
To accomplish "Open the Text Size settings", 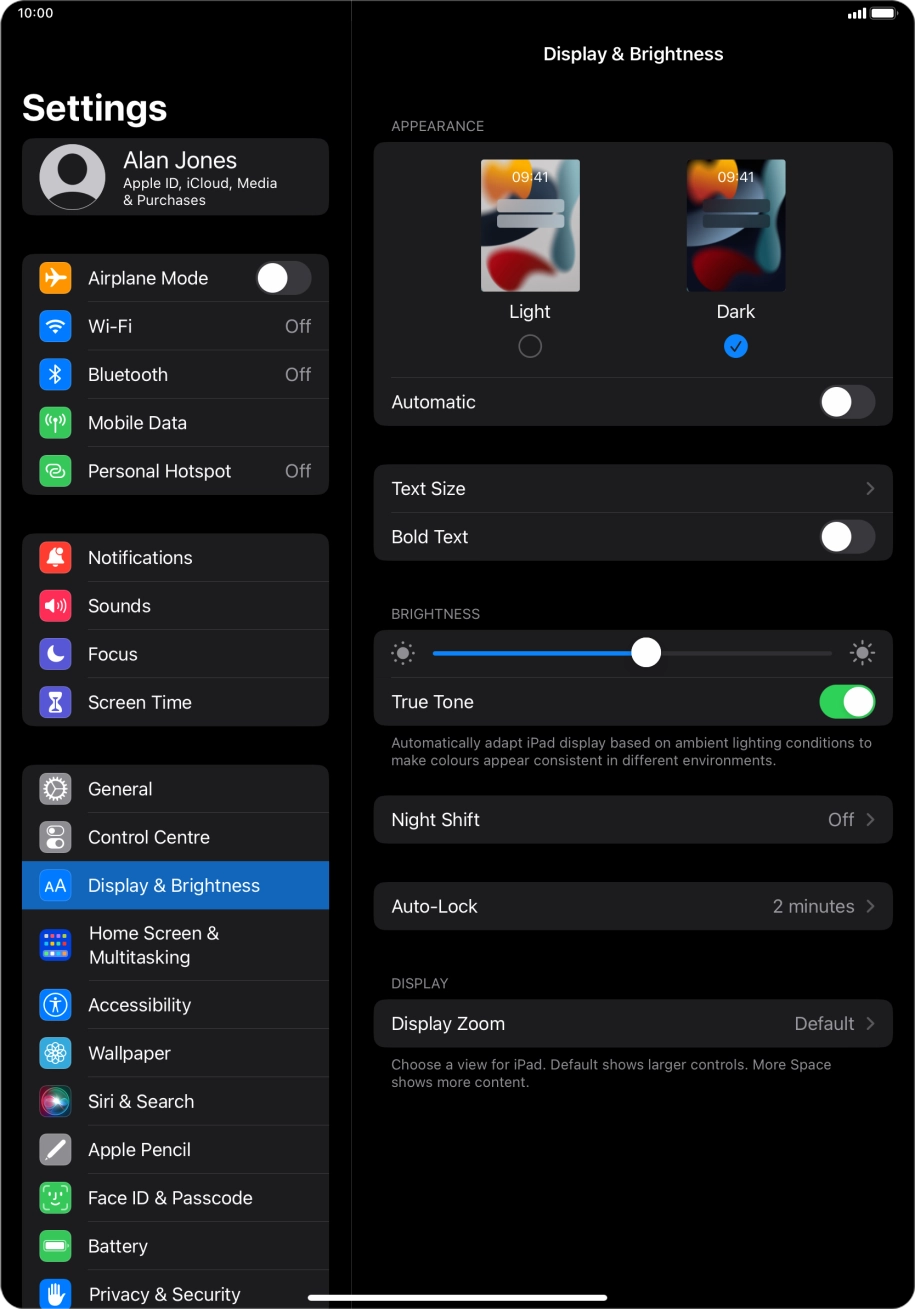I will coord(633,489).
